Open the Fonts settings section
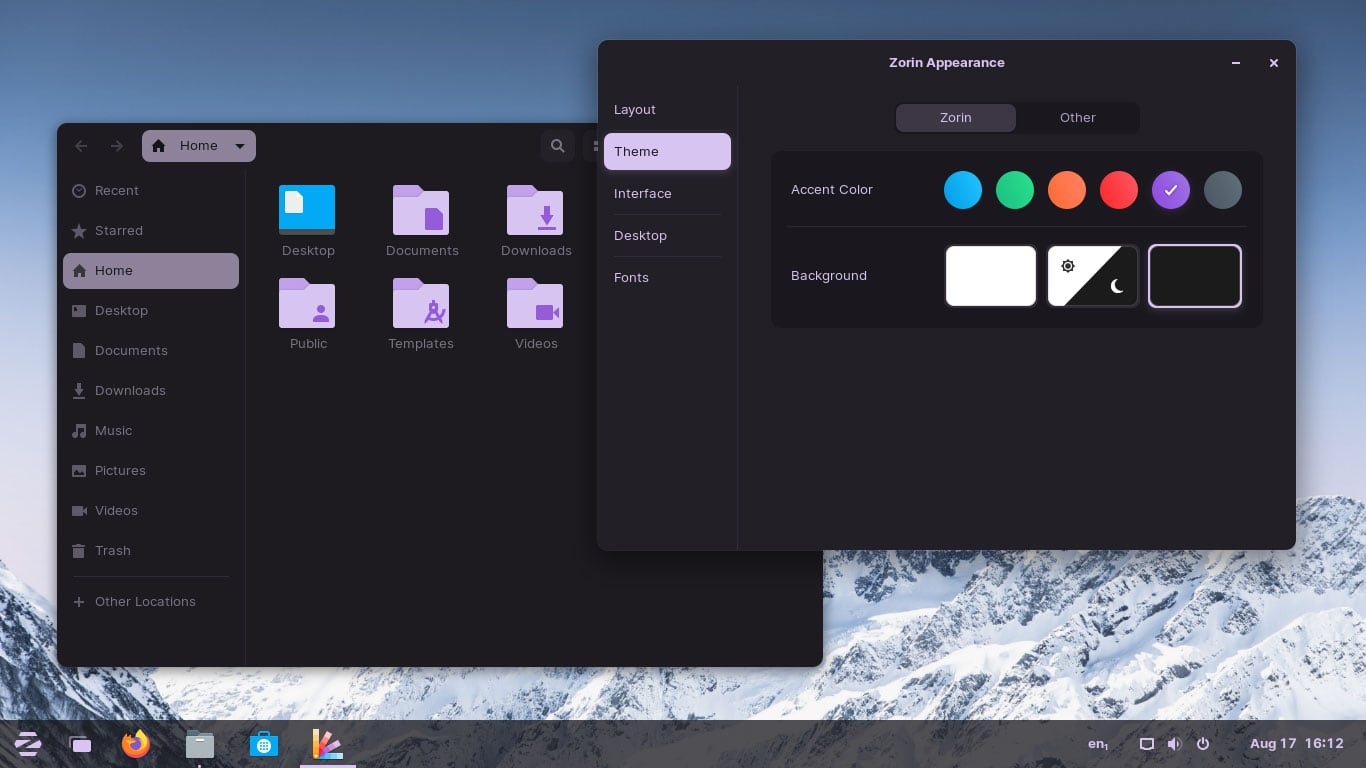1366x768 pixels. (631, 278)
